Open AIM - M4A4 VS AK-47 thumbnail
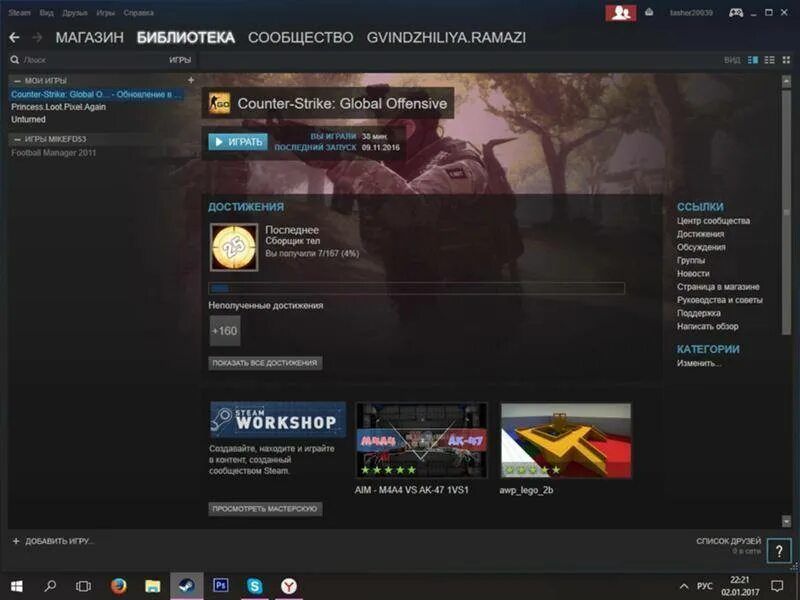 point(421,440)
